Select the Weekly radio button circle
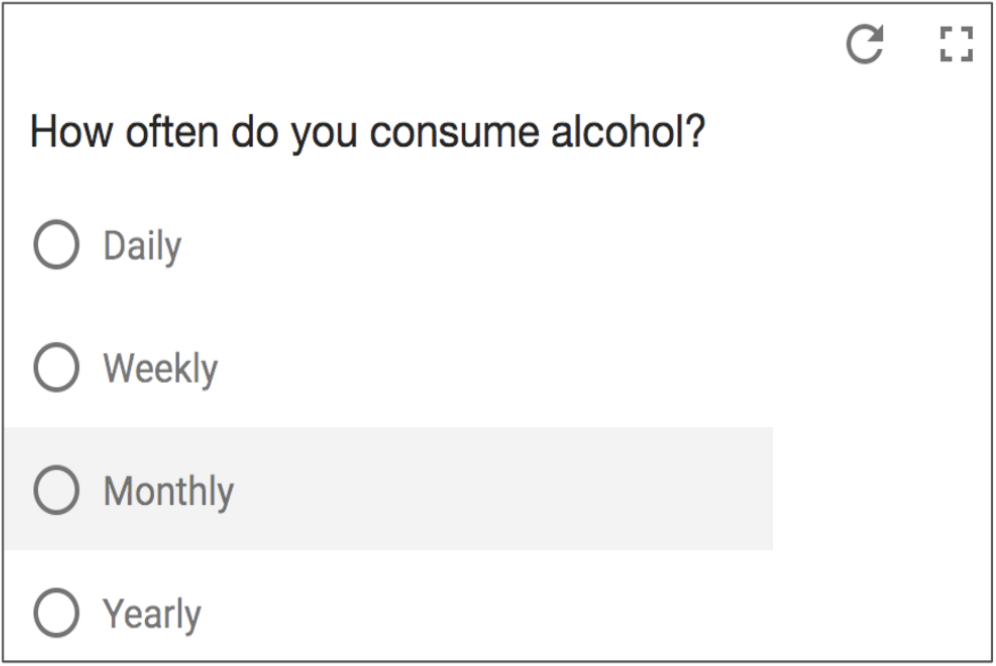This screenshot has height=666, width=996. 57,367
